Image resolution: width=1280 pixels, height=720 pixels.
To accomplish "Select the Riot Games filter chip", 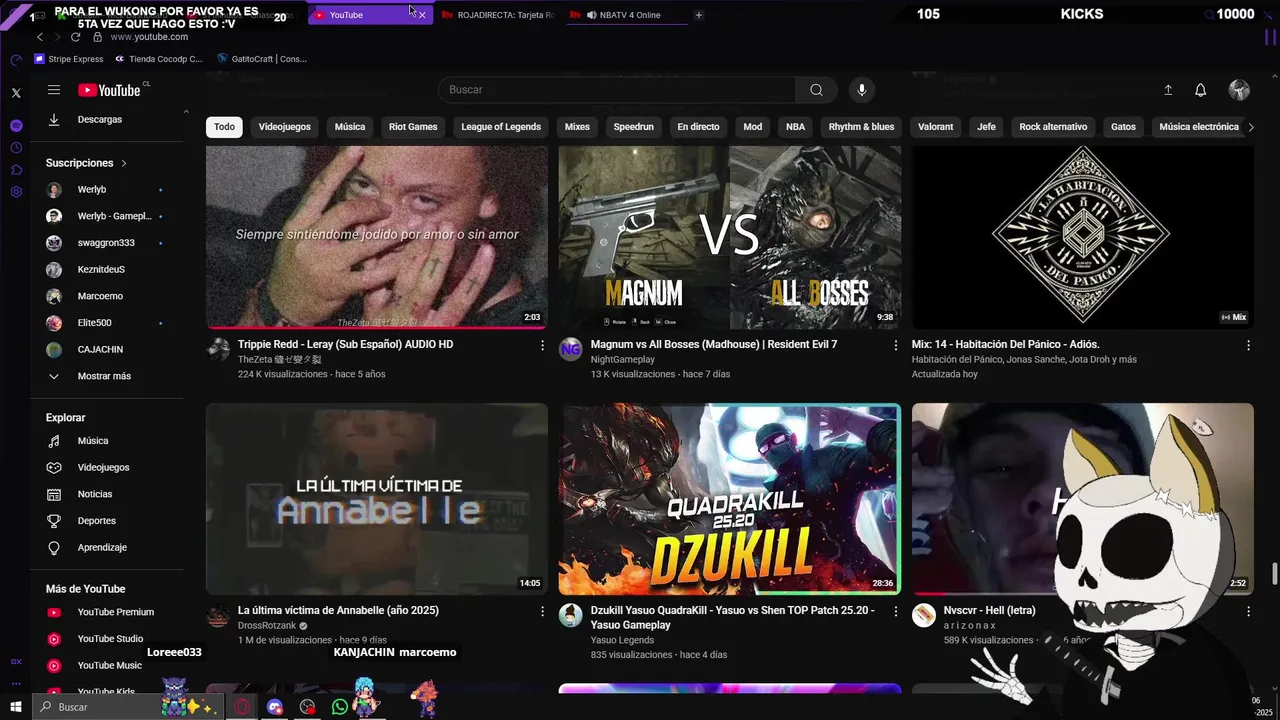I will tap(413, 127).
